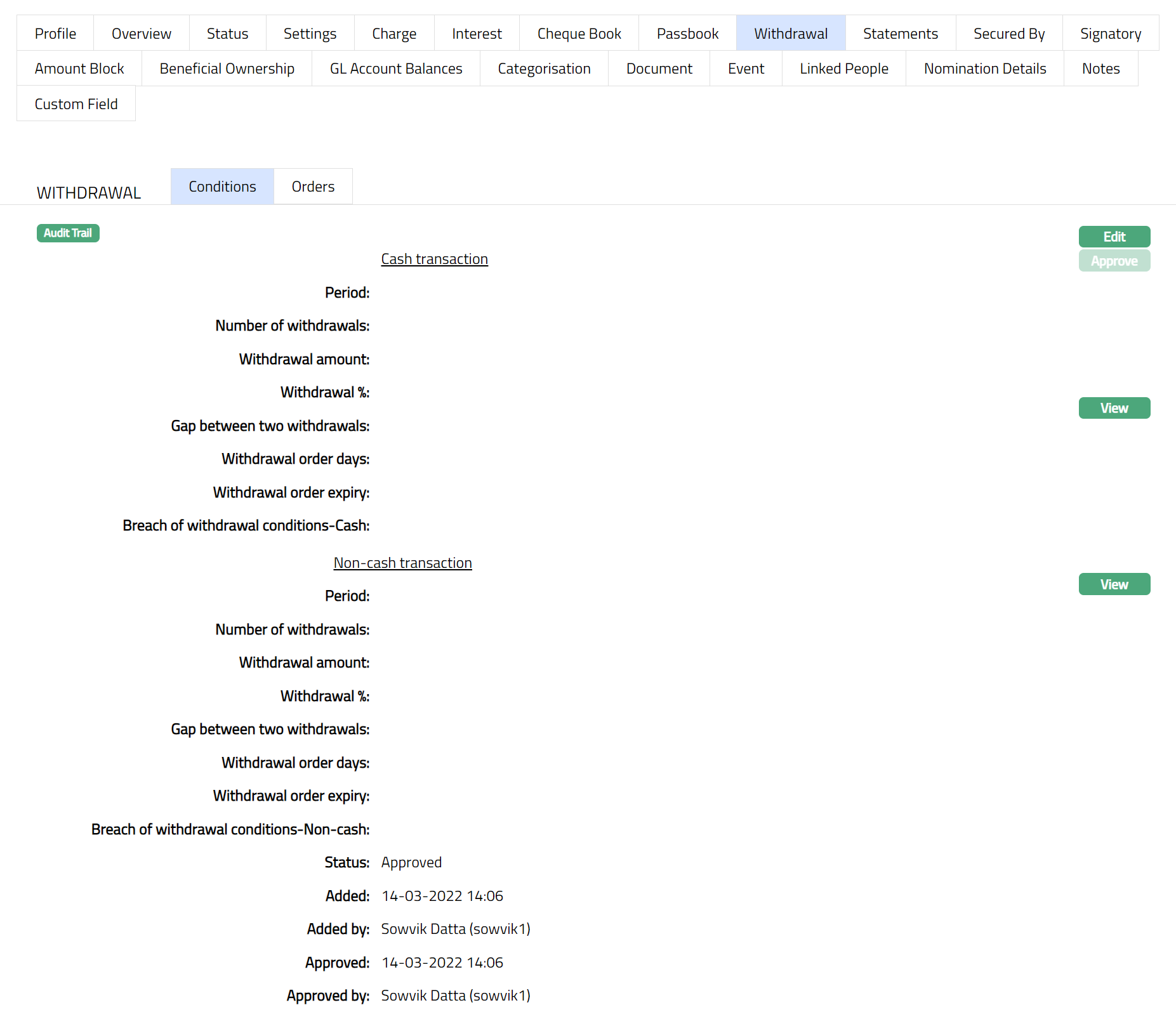Select the Signatory tab
The height and width of the screenshot is (1031, 1176).
click(1110, 34)
